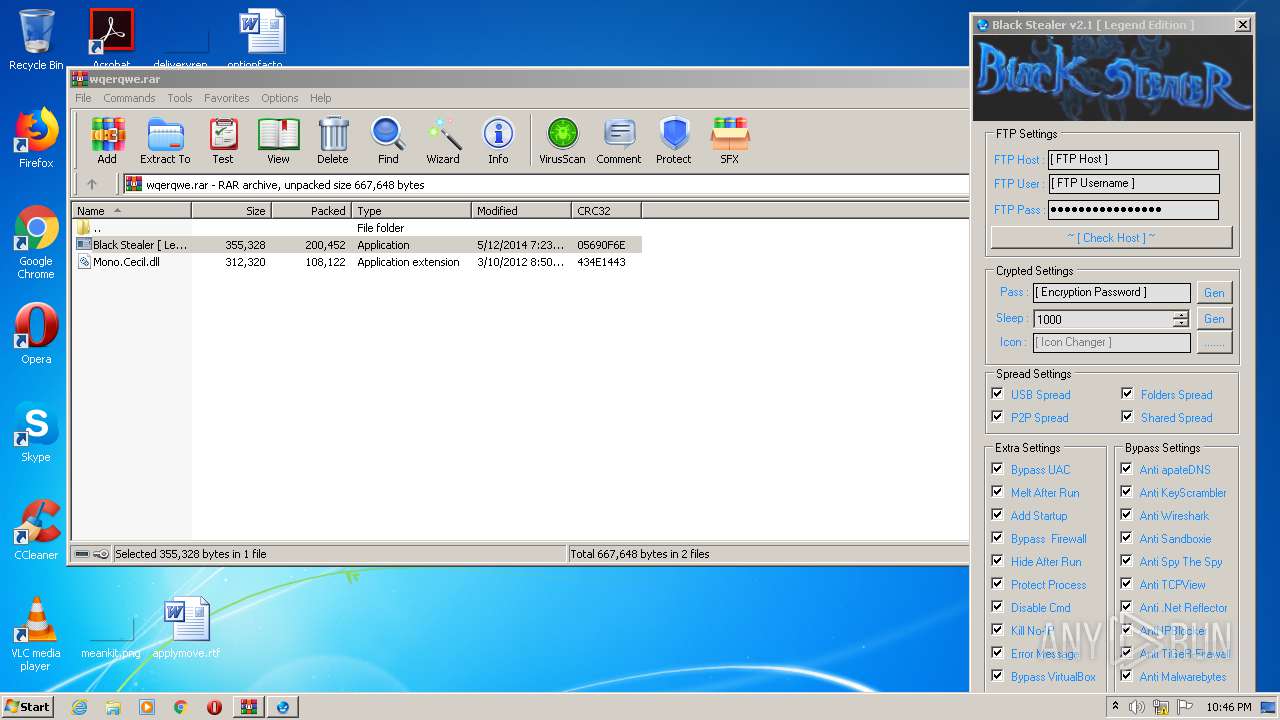The height and width of the screenshot is (720, 1280).
Task: Click the Opera taskbar icon
Action: coord(214,707)
